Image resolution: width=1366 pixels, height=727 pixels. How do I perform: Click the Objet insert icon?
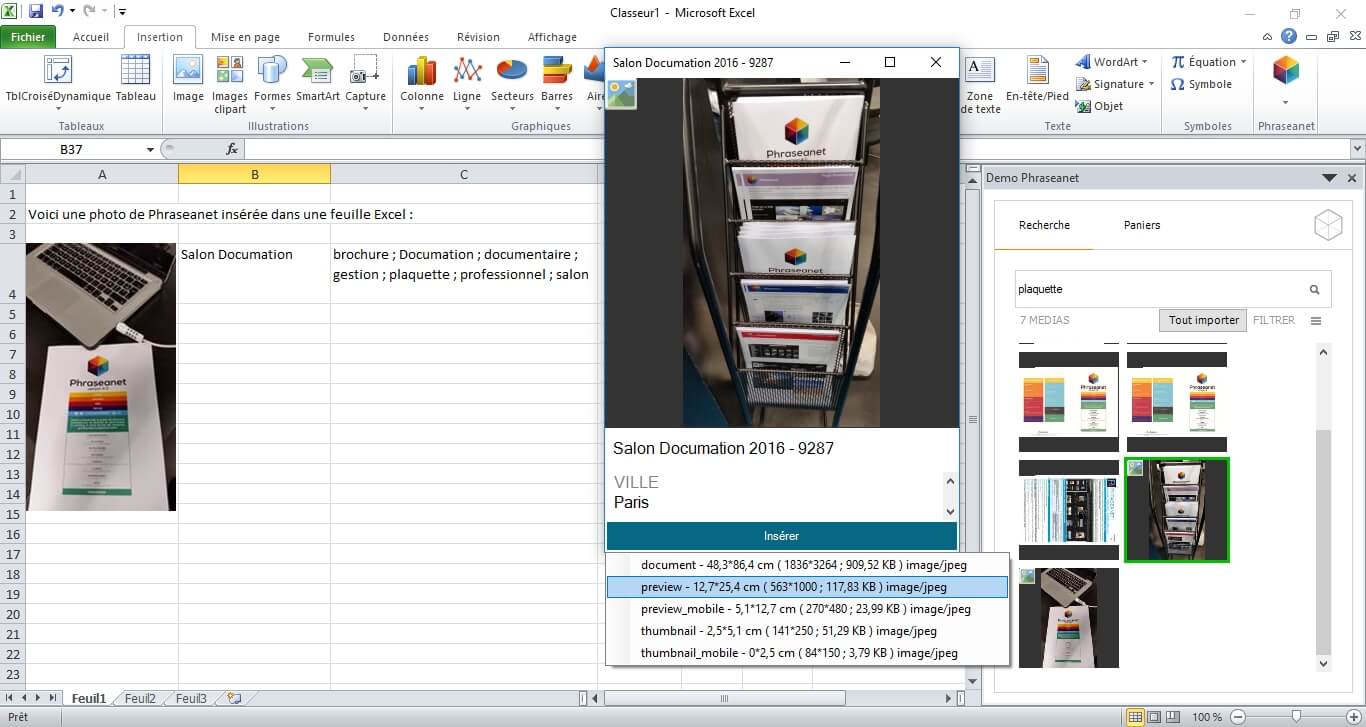tap(1099, 106)
